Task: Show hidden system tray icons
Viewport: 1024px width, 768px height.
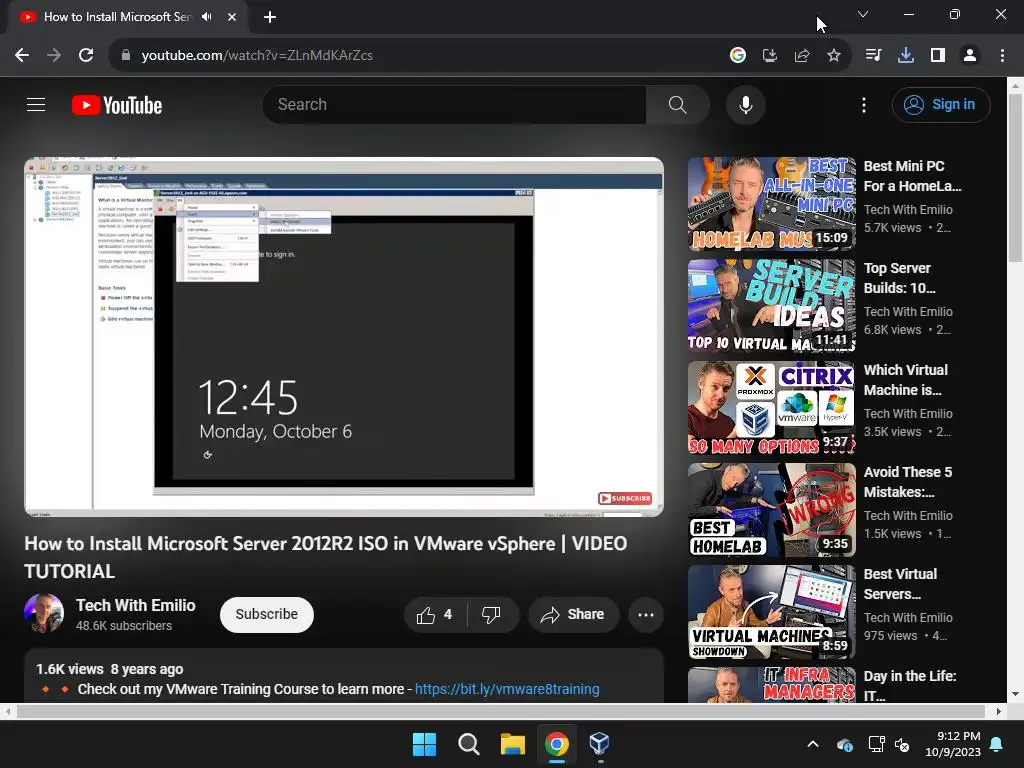Action: pyautogui.click(x=813, y=744)
